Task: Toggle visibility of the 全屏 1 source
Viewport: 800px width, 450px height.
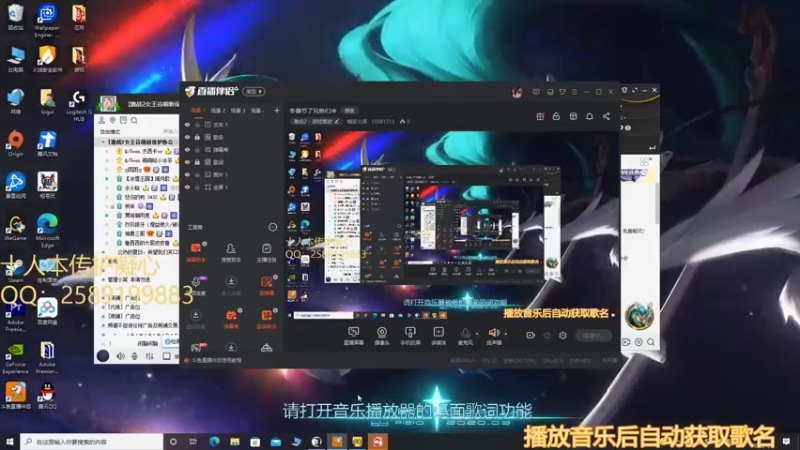Action: click(187, 187)
